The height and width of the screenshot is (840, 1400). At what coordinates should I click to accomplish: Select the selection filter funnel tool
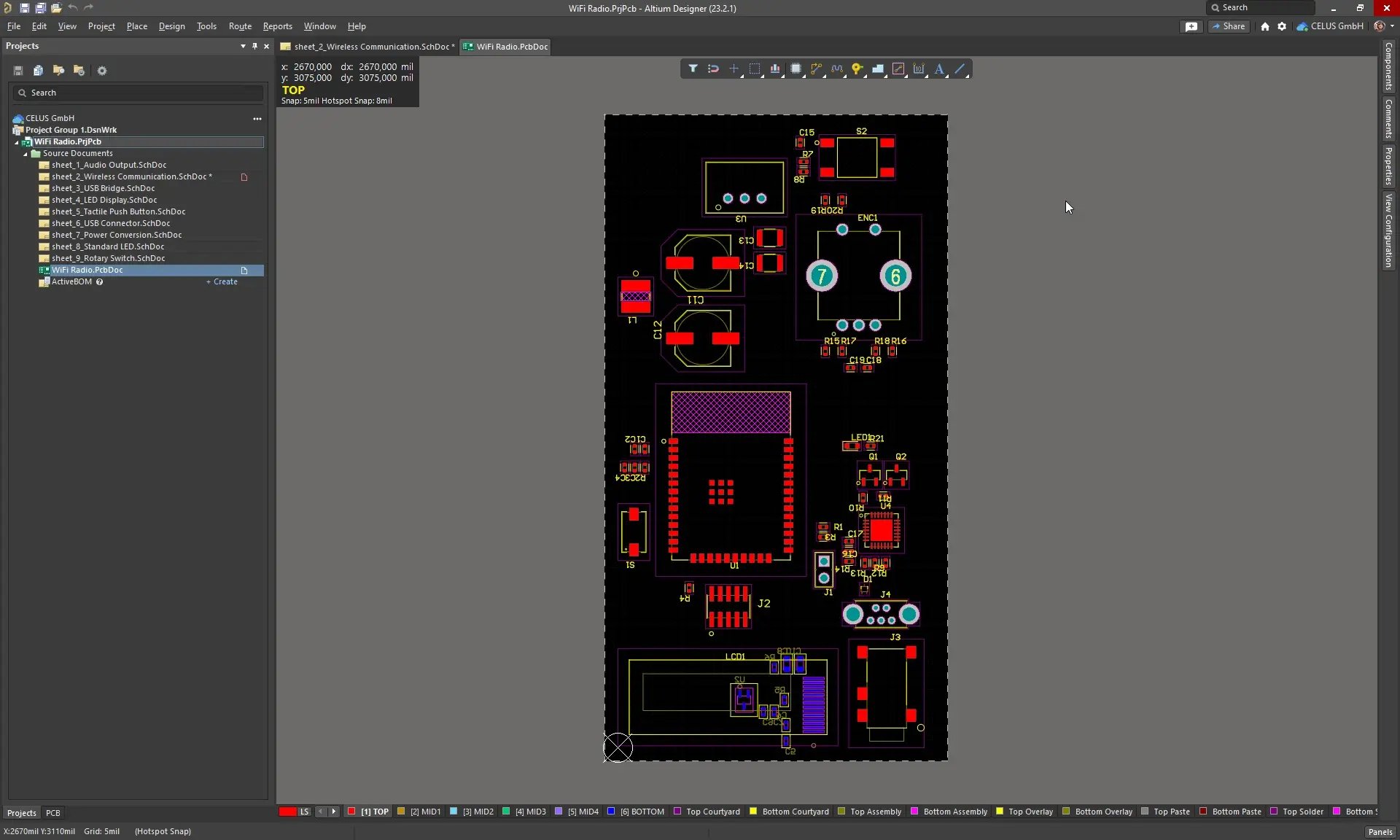693,69
